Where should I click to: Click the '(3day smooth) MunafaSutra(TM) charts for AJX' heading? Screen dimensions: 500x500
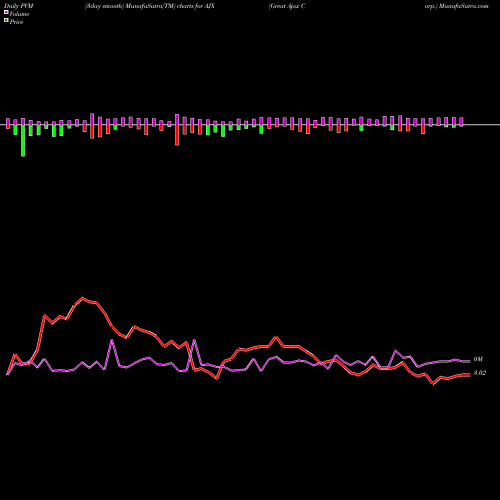(150, 6)
